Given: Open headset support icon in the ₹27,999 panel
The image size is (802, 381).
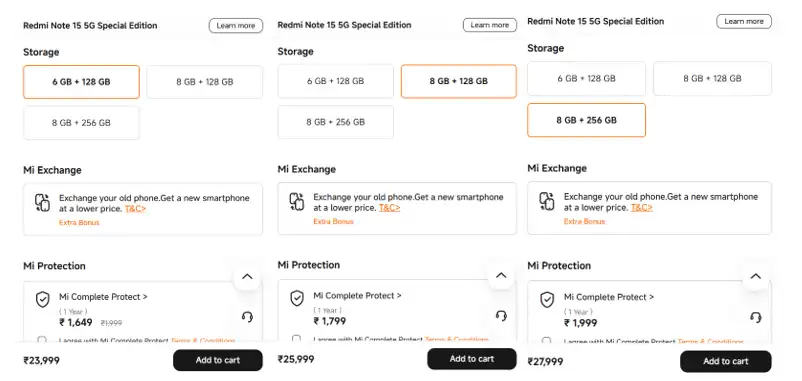Looking at the screenshot, I should (x=755, y=317).
